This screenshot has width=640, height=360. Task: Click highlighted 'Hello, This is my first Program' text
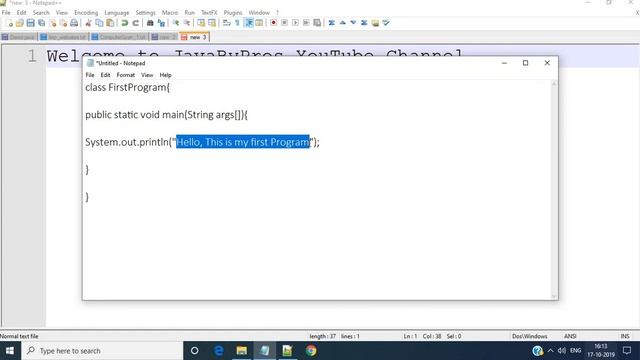point(243,142)
